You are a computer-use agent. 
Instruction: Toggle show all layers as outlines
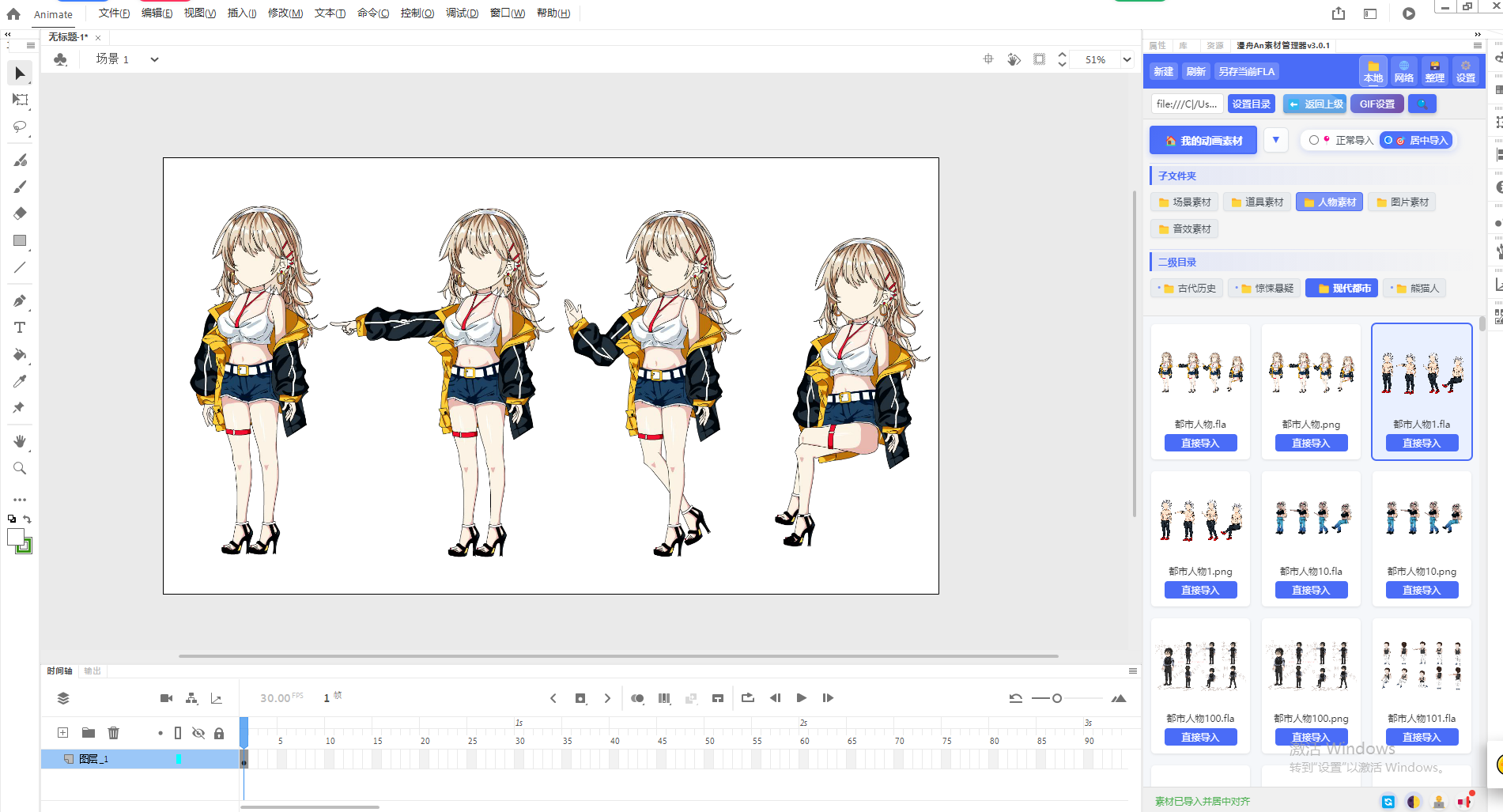(178, 733)
